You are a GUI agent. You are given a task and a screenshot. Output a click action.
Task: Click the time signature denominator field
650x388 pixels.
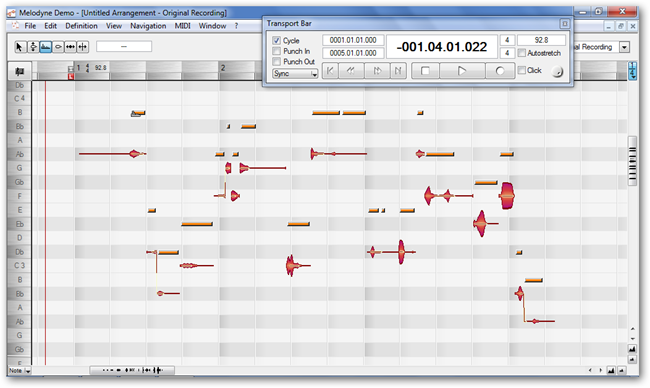pyautogui.click(x=507, y=53)
